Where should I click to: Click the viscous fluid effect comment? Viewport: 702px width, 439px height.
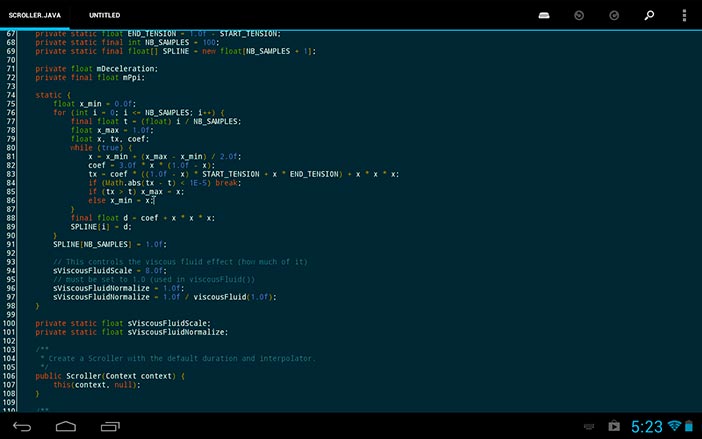(180, 262)
